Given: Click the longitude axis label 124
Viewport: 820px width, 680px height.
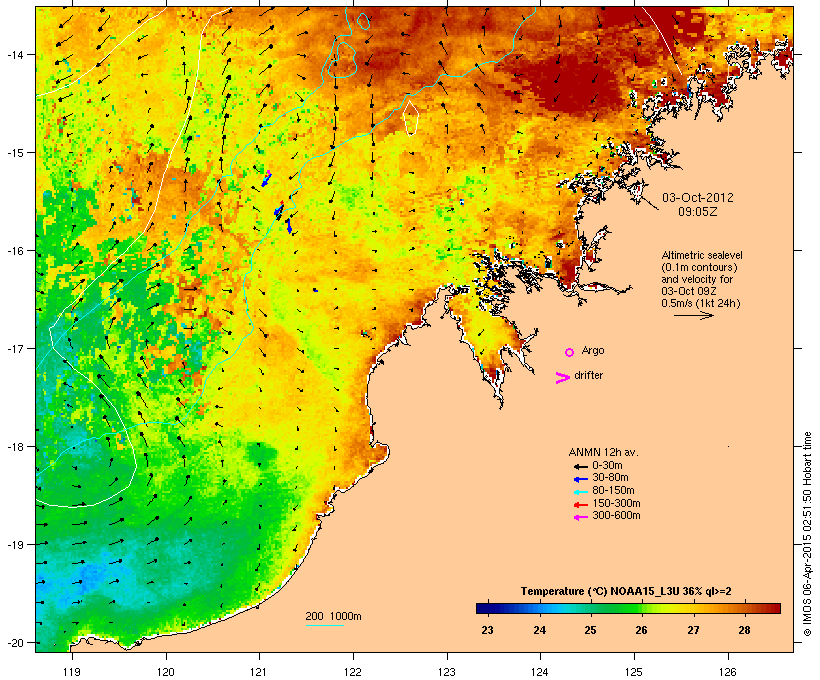Looking at the screenshot, I should pyautogui.click(x=540, y=672).
